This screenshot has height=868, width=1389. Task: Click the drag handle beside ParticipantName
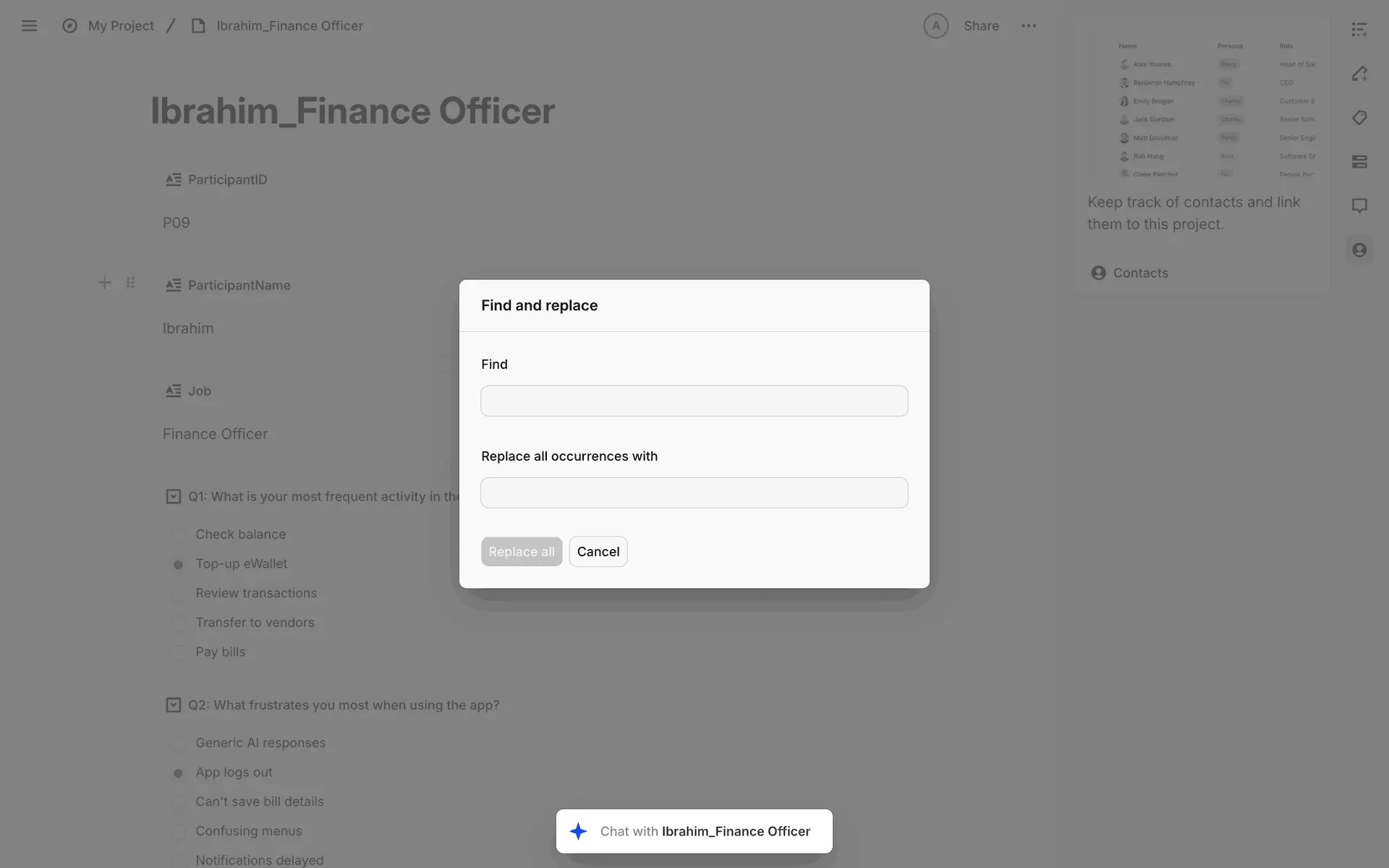coord(130,283)
